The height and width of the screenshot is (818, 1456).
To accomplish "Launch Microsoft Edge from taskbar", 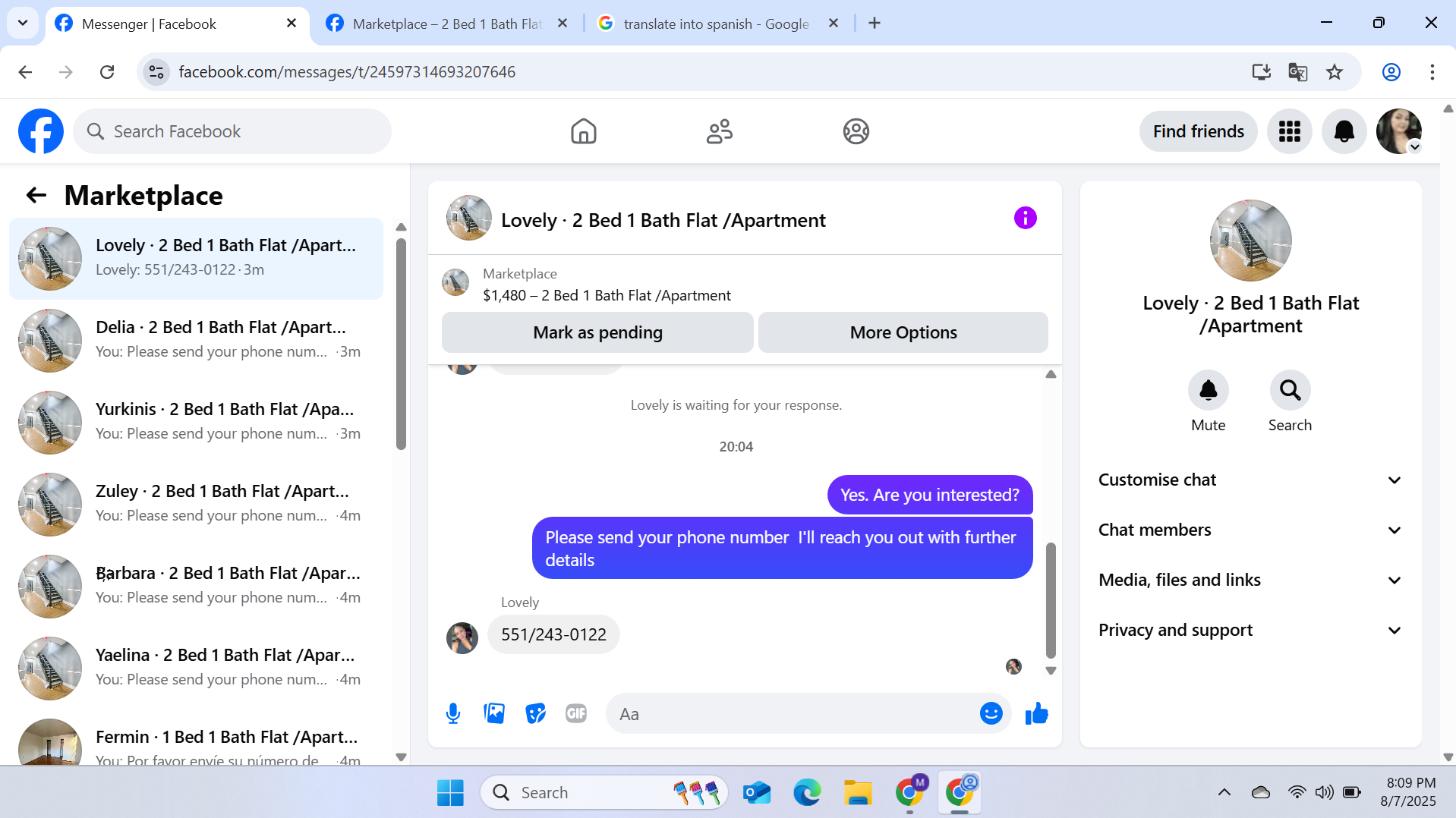I will pyautogui.click(x=807, y=792).
